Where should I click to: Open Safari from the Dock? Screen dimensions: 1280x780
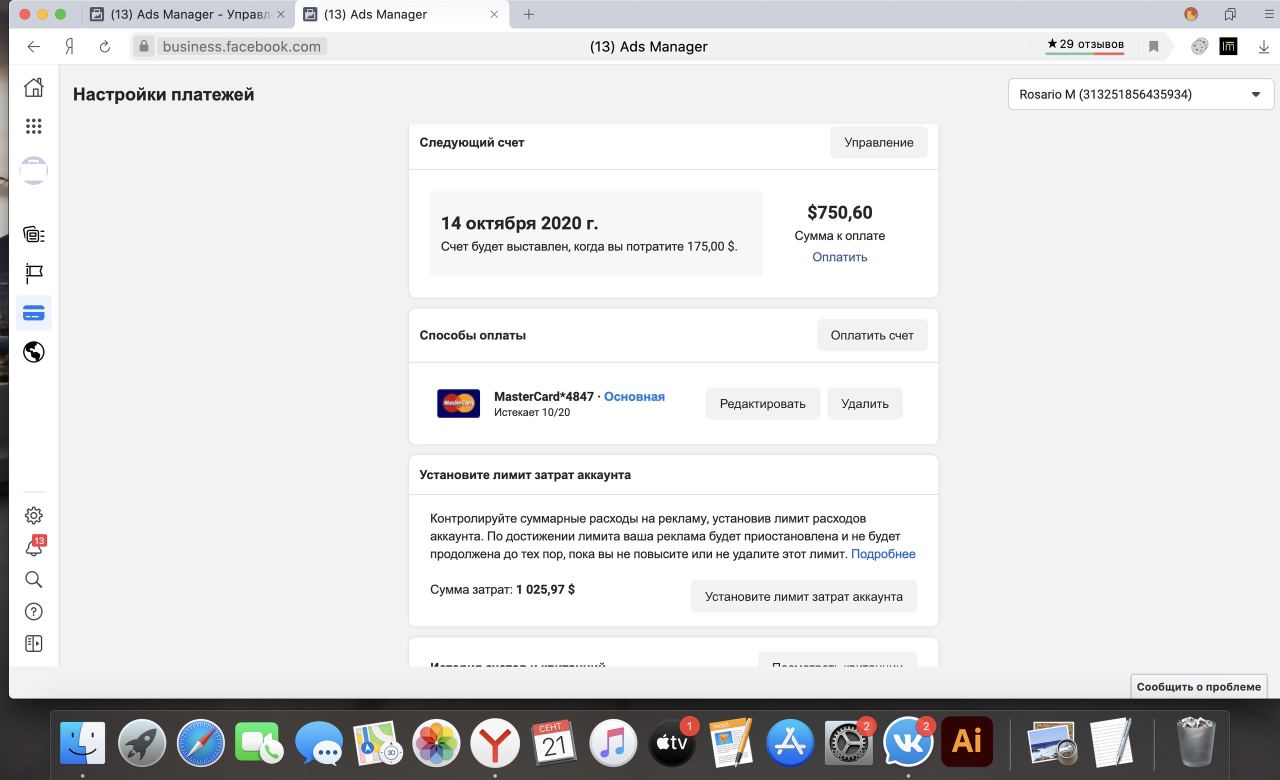pyautogui.click(x=201, y=743)
